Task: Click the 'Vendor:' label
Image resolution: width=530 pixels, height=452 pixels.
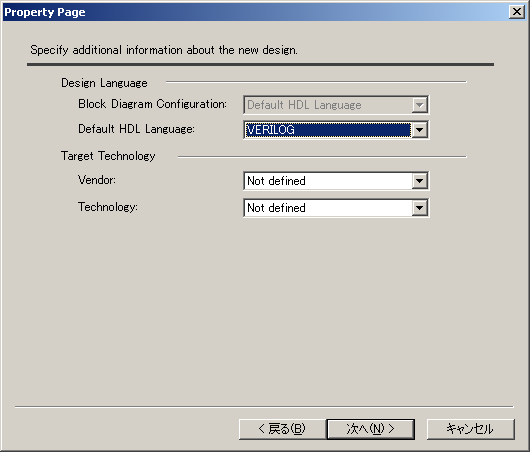Action: pos(97,180)
